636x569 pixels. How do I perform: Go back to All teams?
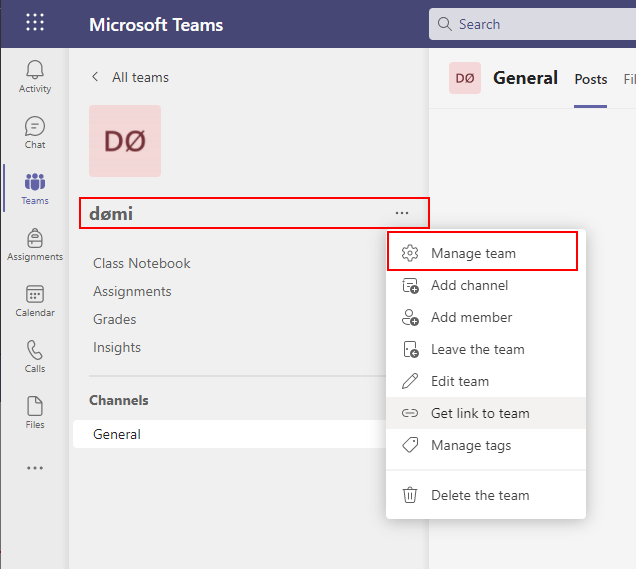pyautogui.click(x=140, y=77)
